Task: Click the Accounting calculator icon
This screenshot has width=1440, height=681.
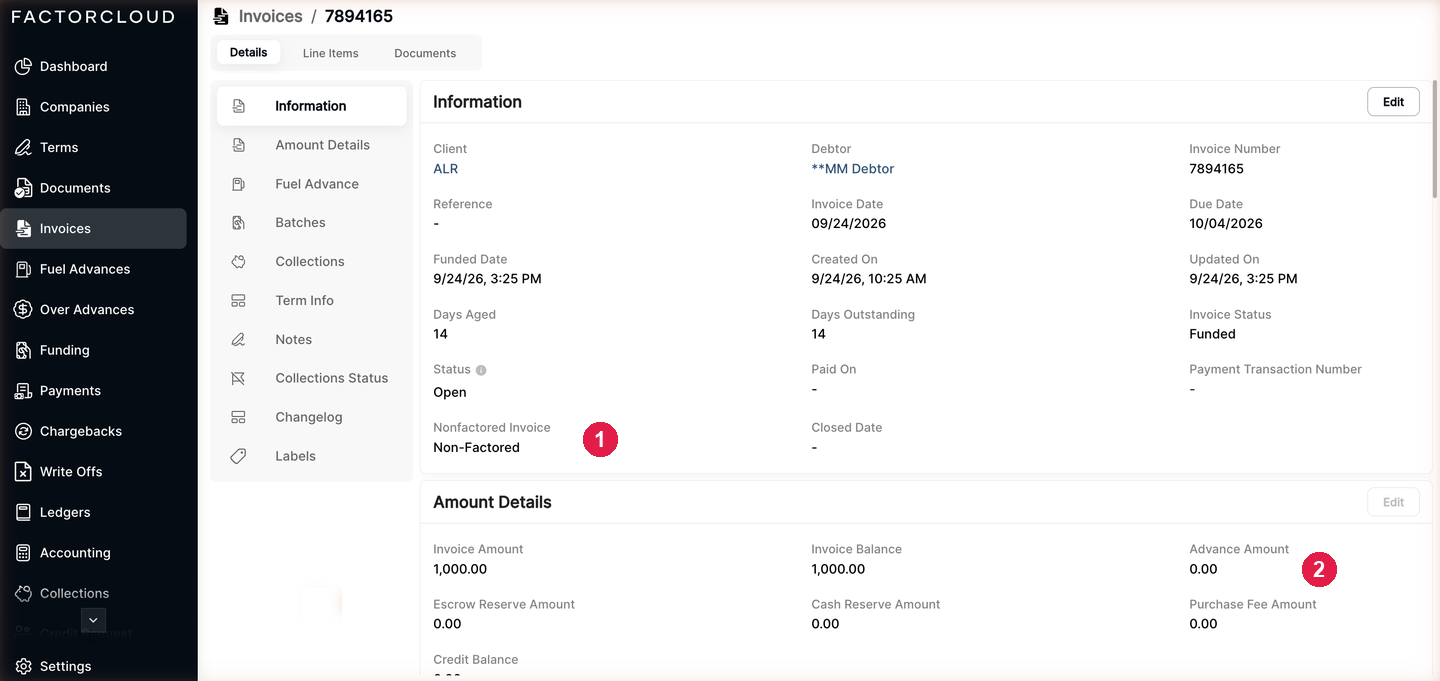Action: click(x=23, y=553)
